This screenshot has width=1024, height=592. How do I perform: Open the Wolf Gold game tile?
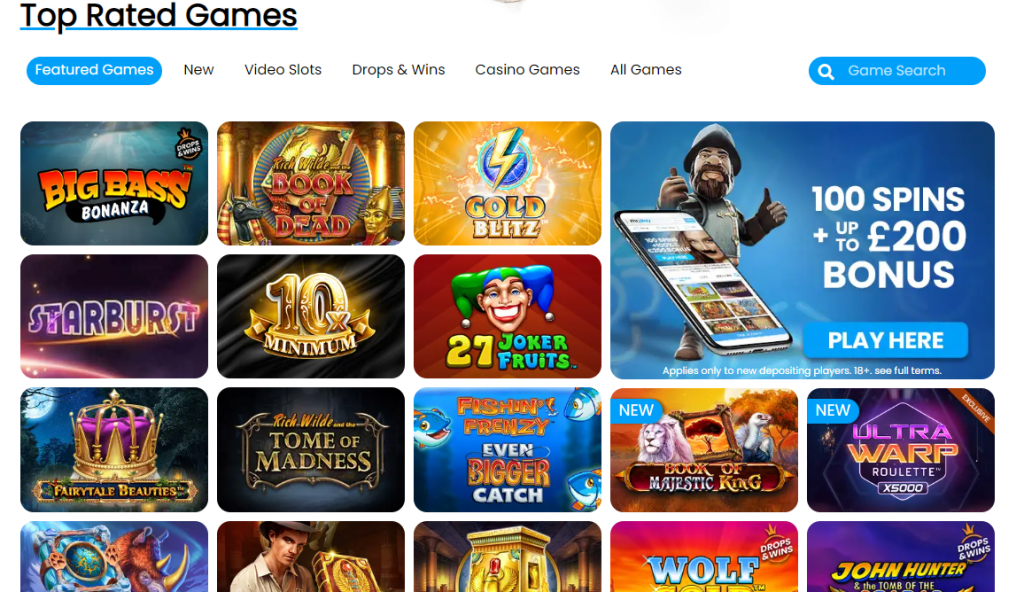[x=704, y=557]
